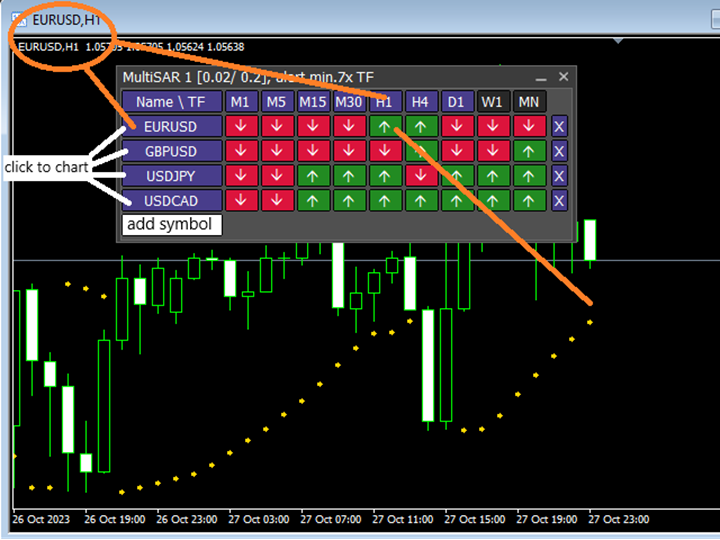The width and height of the screenshot is (720, 540).
Task: Toggle the W1 timeframe column
Action: pos(493,102)
